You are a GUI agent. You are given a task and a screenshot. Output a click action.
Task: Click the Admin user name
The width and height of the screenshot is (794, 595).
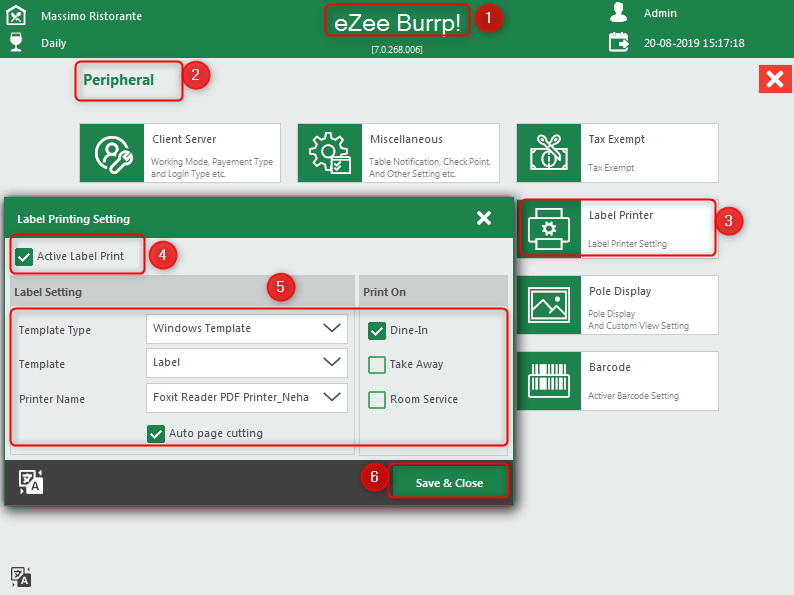point(660,13)
